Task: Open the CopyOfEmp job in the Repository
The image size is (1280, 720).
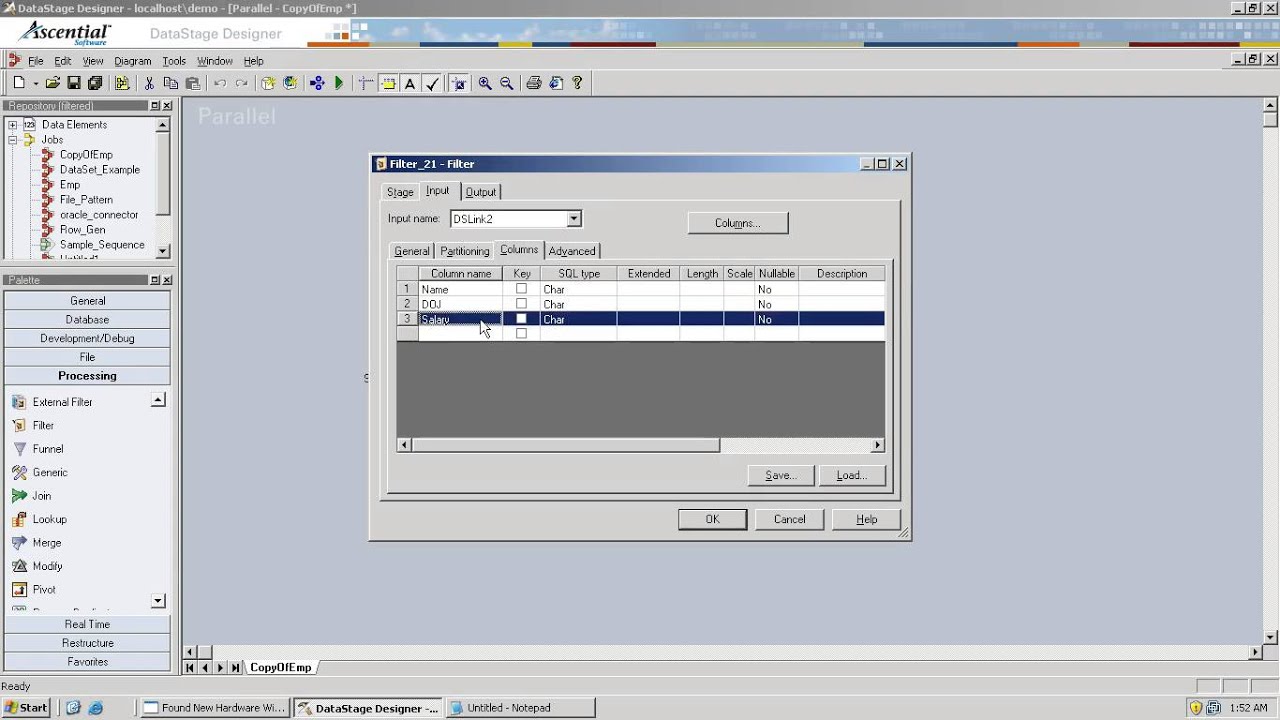Action: (86, 155)
